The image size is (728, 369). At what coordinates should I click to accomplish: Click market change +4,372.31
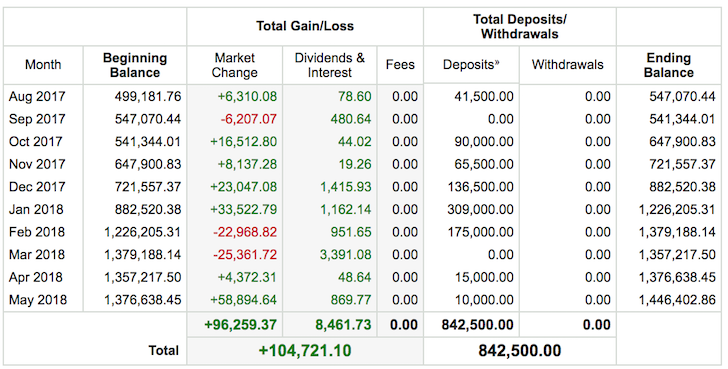point(247,277)
